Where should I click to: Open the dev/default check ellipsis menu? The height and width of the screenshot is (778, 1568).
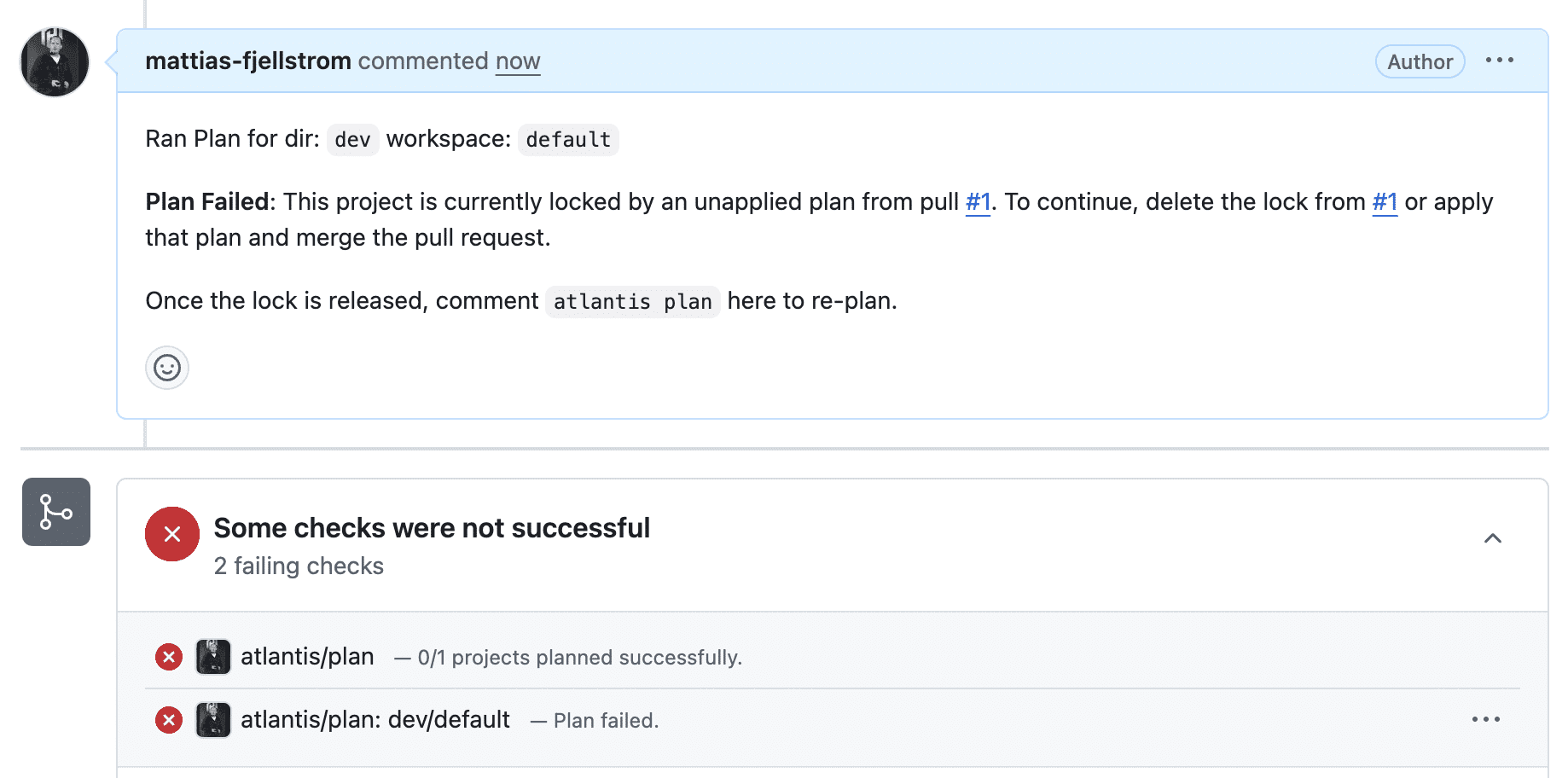[1485, 720]
